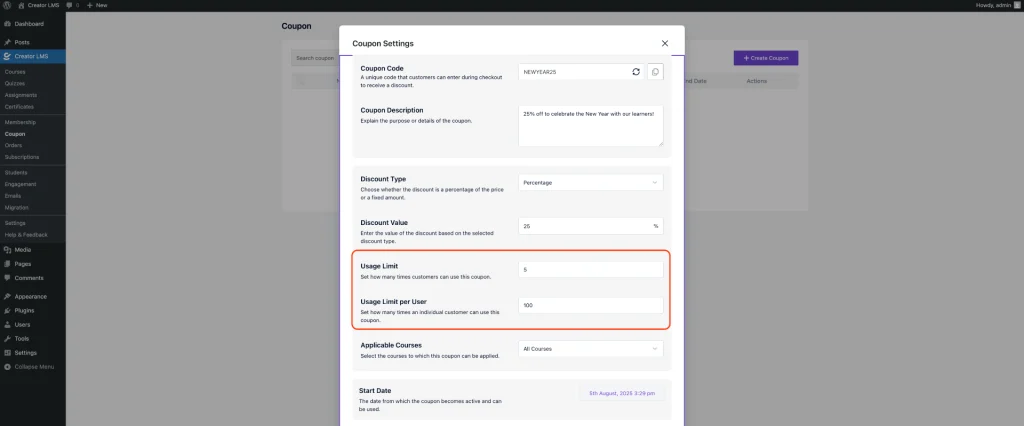Click the Discount Value field

[584, 226]
